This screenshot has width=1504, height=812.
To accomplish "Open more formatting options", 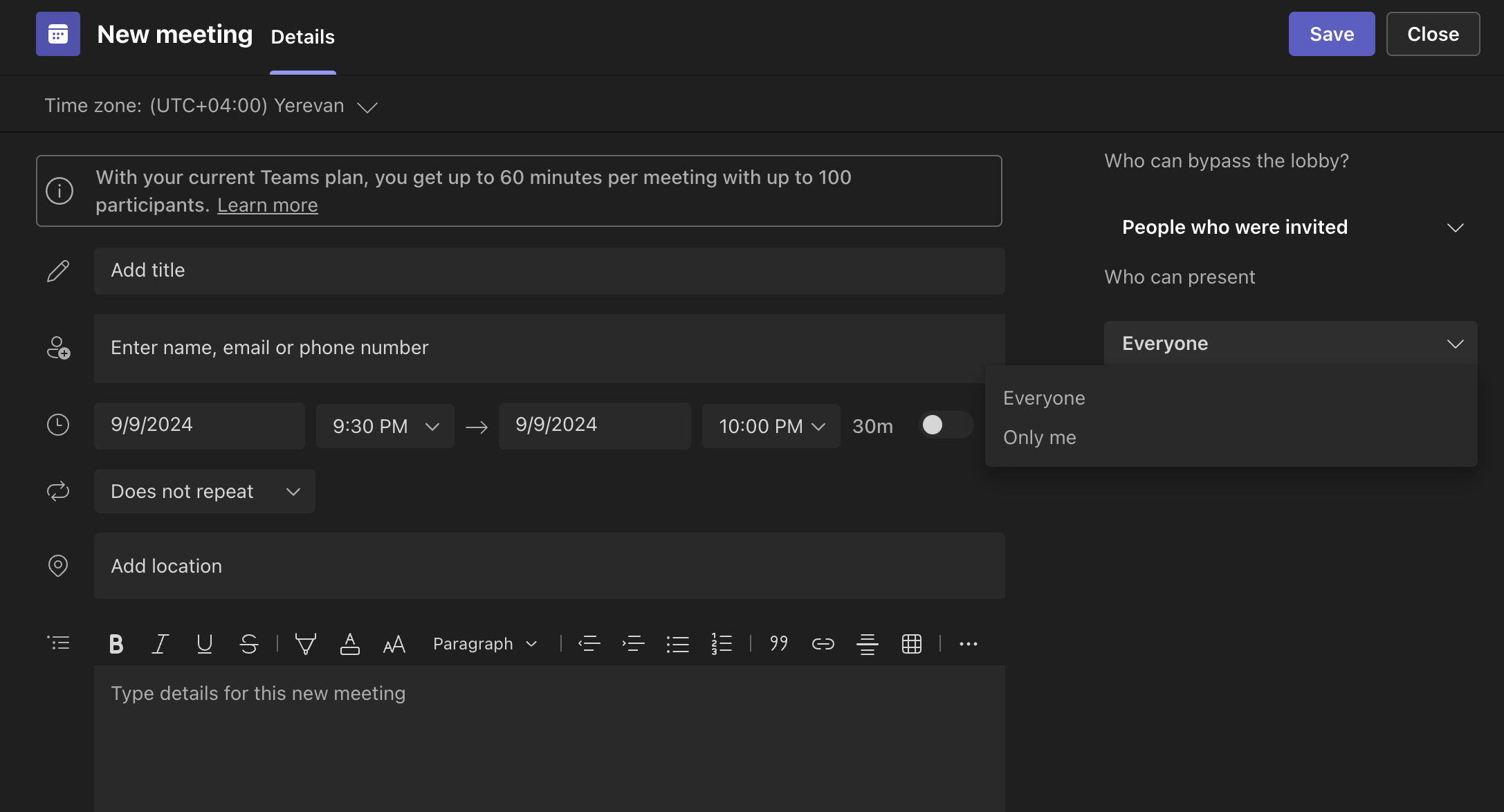I will coord(968,643).
